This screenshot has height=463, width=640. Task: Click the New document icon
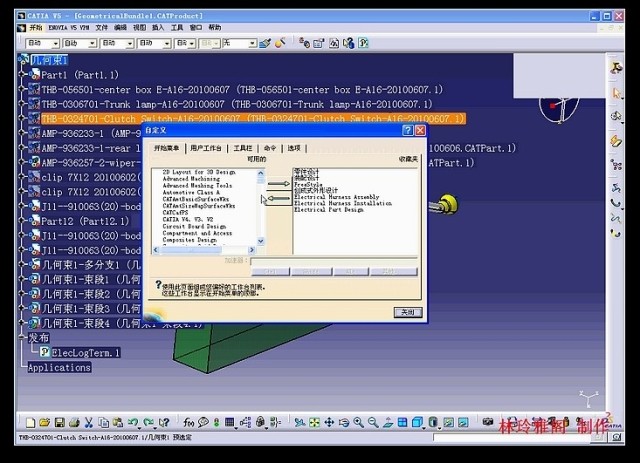[30, 423]
